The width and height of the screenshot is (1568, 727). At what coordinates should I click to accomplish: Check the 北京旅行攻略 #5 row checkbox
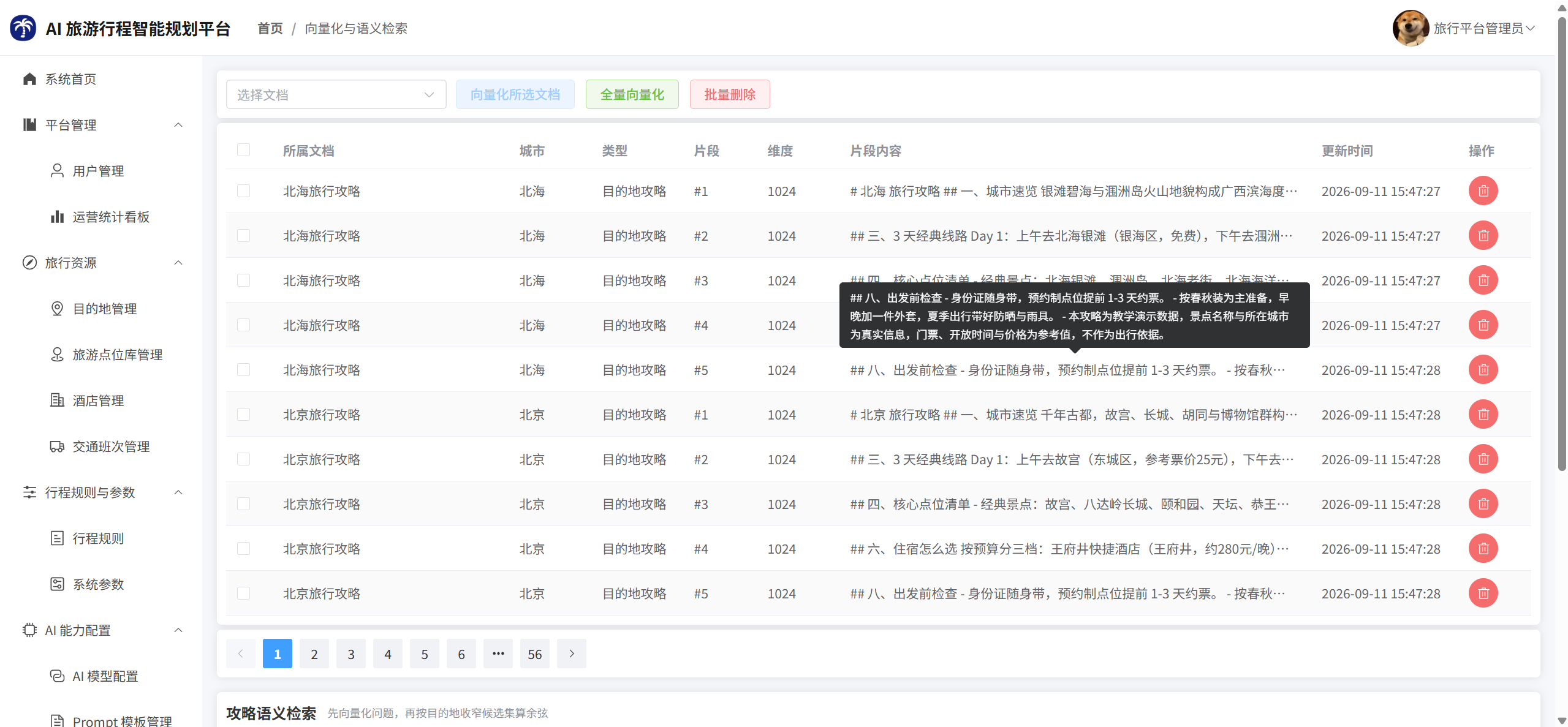pyautogui.click(x=243, y=593)
